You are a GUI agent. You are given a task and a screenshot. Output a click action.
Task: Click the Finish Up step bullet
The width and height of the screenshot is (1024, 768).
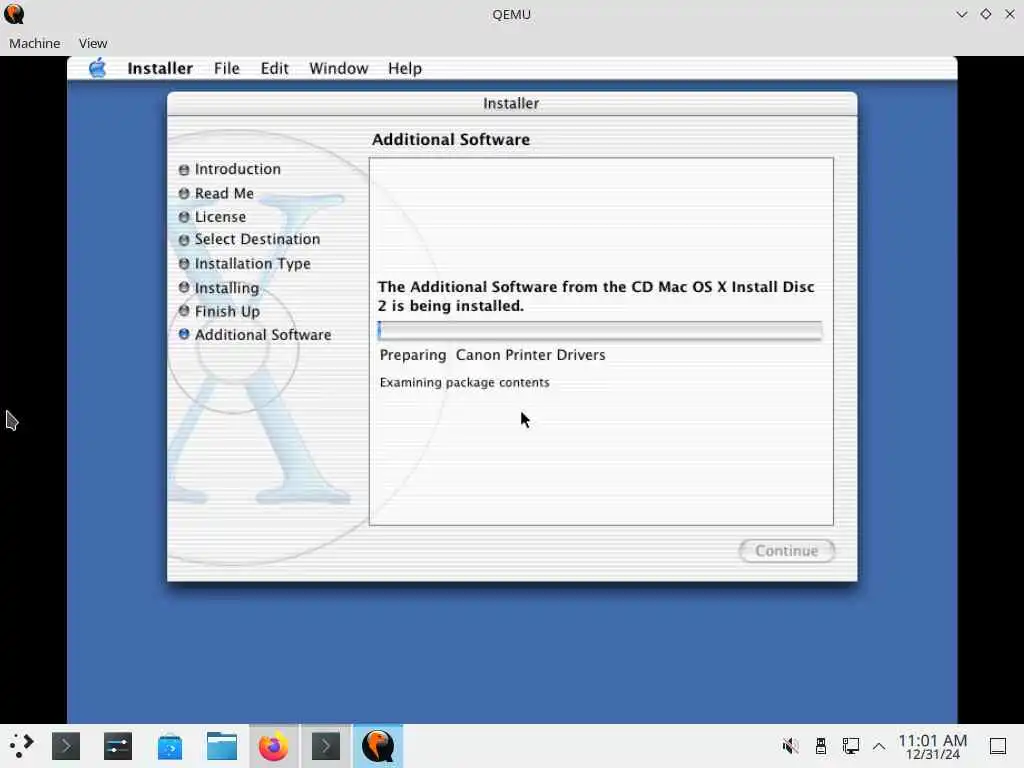pyautogui.click(x=184, y=311)
